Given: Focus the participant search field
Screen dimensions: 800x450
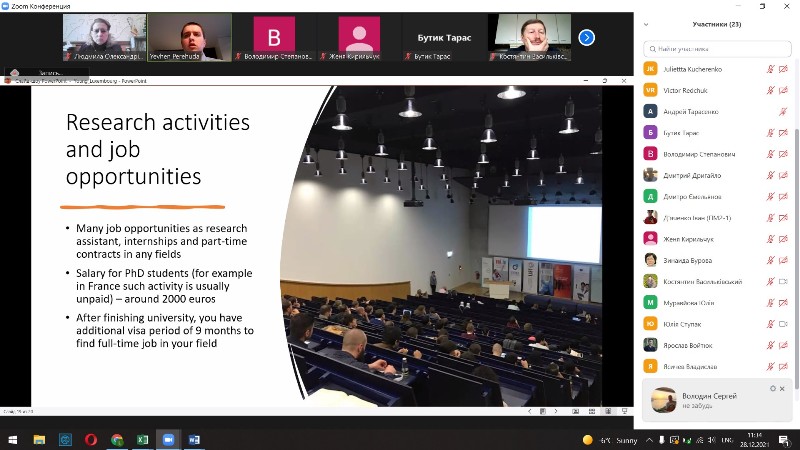Looking at the screenshot, I should click(717, 49).
